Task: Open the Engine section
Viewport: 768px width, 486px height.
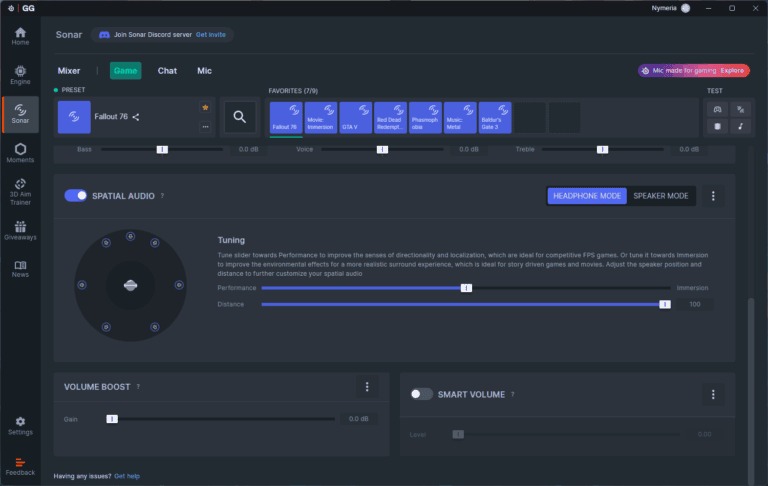Action: pos(20,74)
